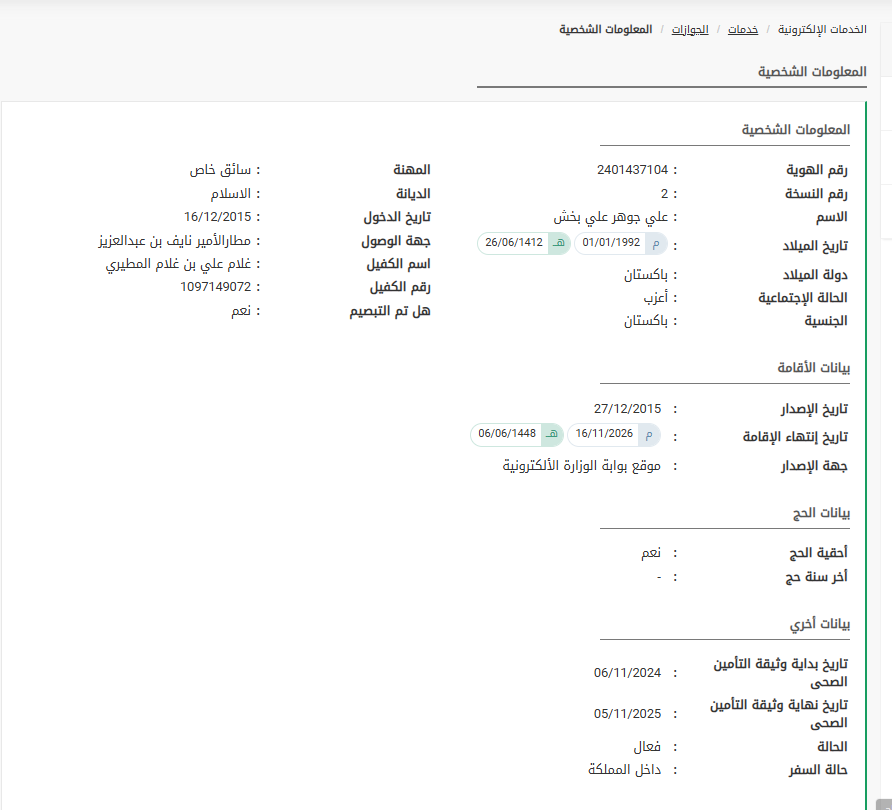Click the Gregorian م badge for Iqama expiry
The height and width of the screenshot is (810, 892).
click(x=650, y=434)
